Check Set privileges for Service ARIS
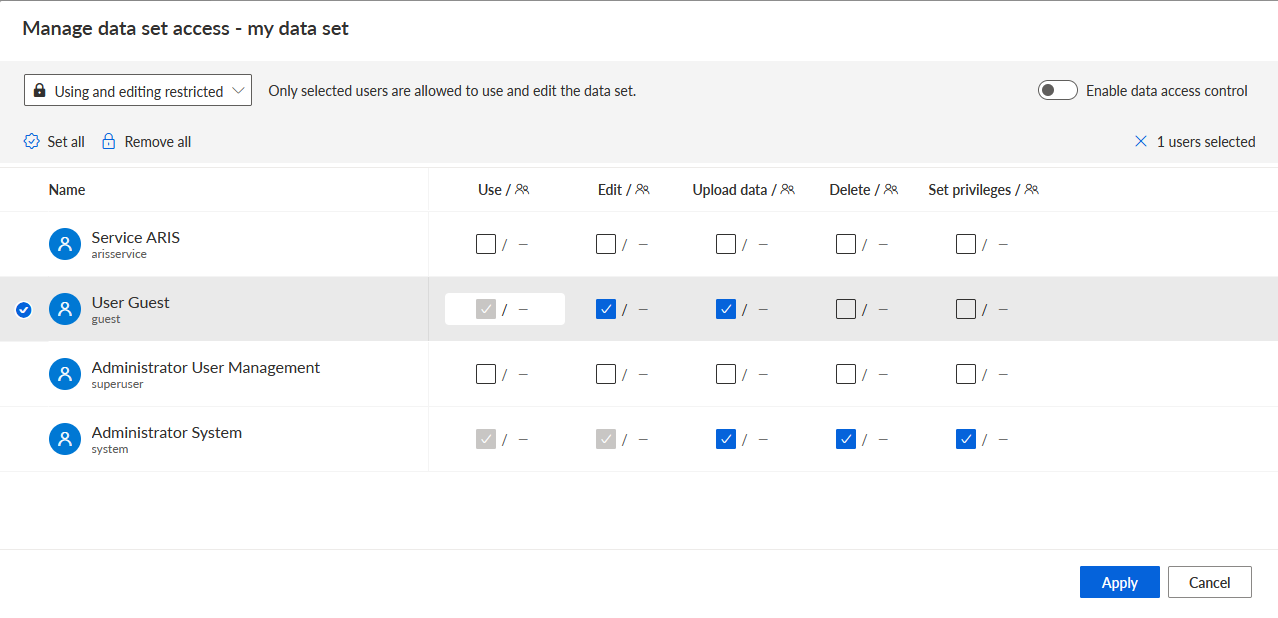 coord(966,244)
